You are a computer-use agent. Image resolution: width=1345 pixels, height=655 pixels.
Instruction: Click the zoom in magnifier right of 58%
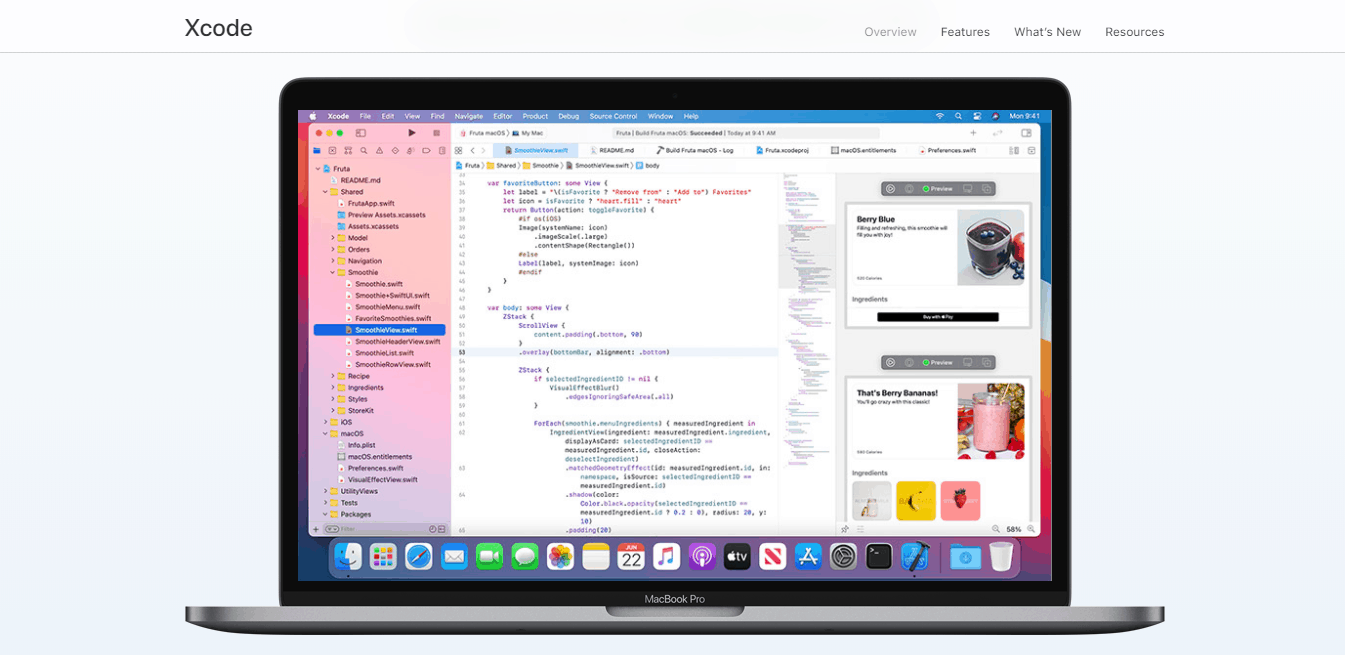(1031, 529)
